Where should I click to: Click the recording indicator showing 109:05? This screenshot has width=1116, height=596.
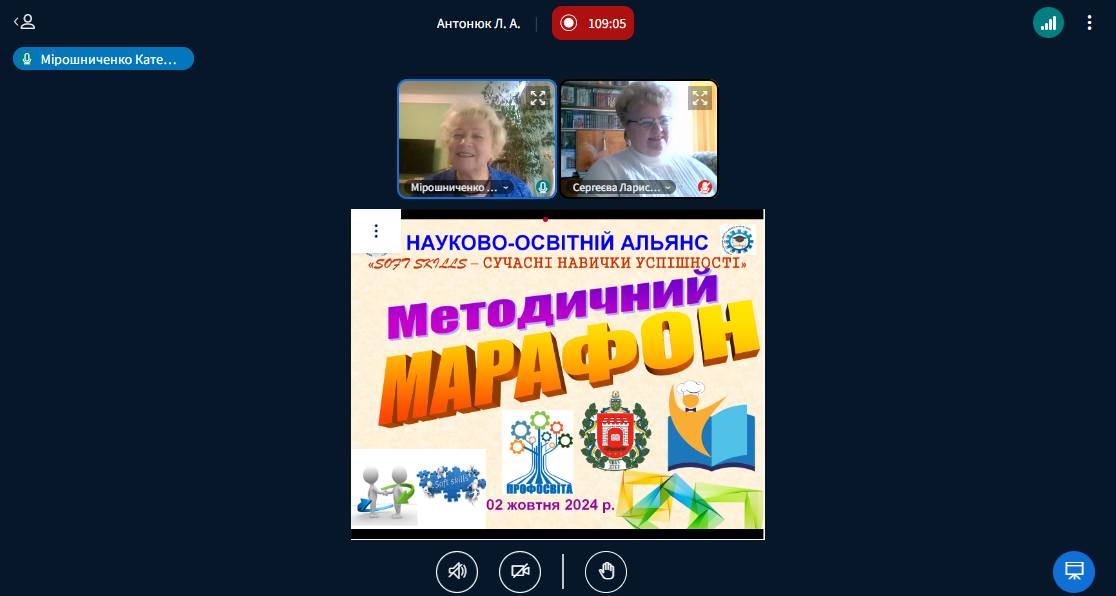click(x=593, y=23)
